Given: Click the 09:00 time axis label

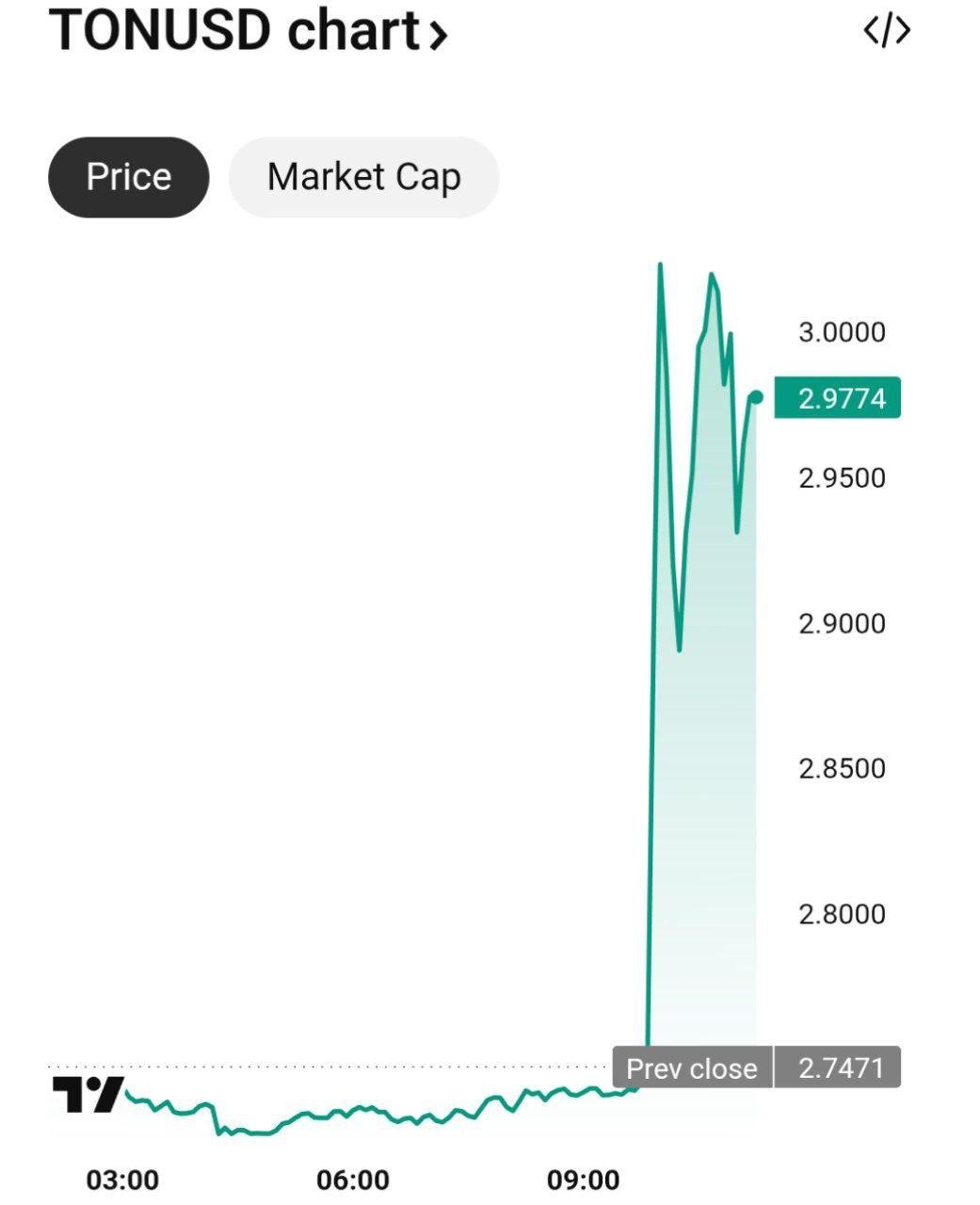Looking at the screenshot, I should pos(584,1180).
